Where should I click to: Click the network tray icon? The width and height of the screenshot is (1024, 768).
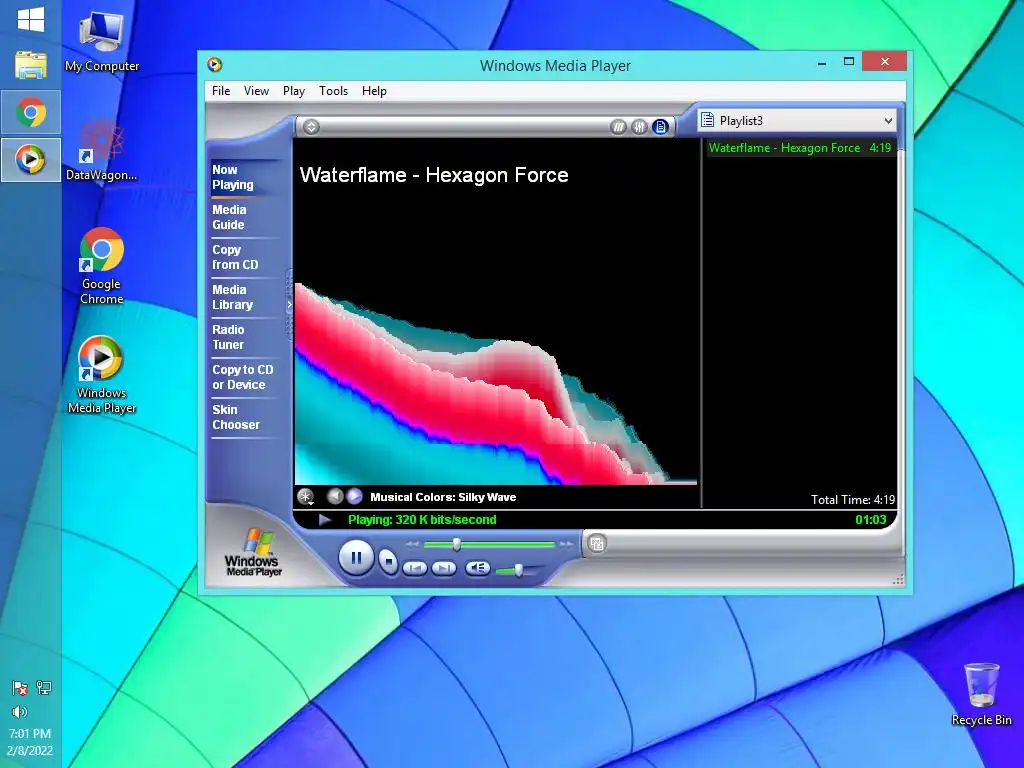click(x=44, y=688)
